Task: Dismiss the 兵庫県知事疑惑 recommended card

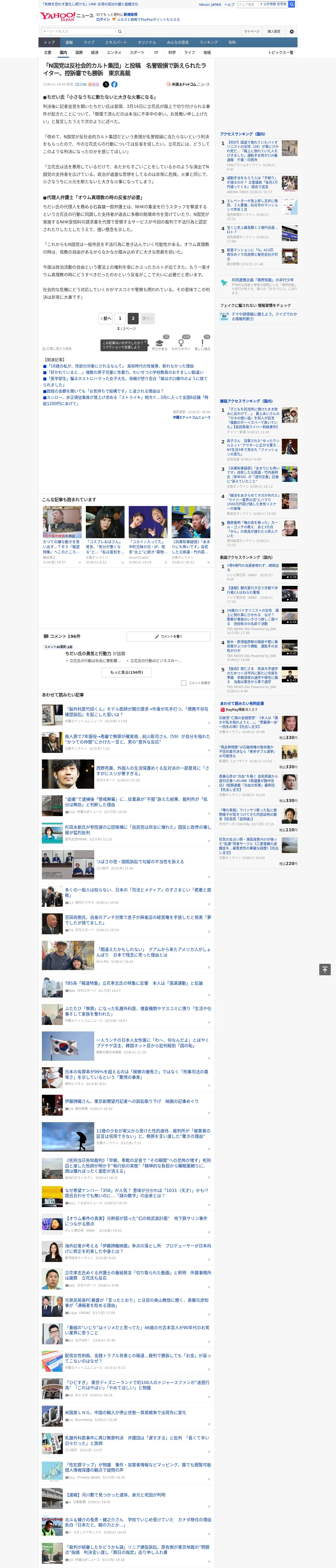Action: click(209, 562)
